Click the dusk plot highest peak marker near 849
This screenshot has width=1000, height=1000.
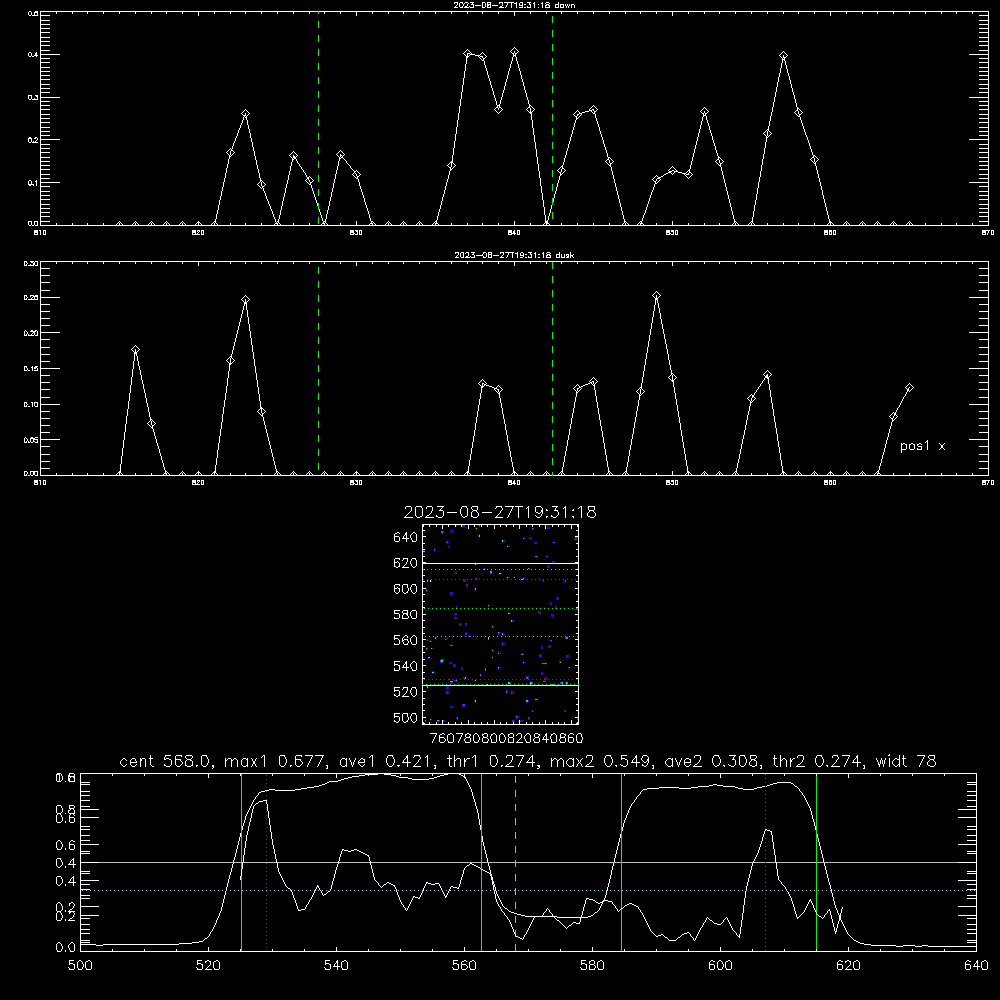[656, 296]
